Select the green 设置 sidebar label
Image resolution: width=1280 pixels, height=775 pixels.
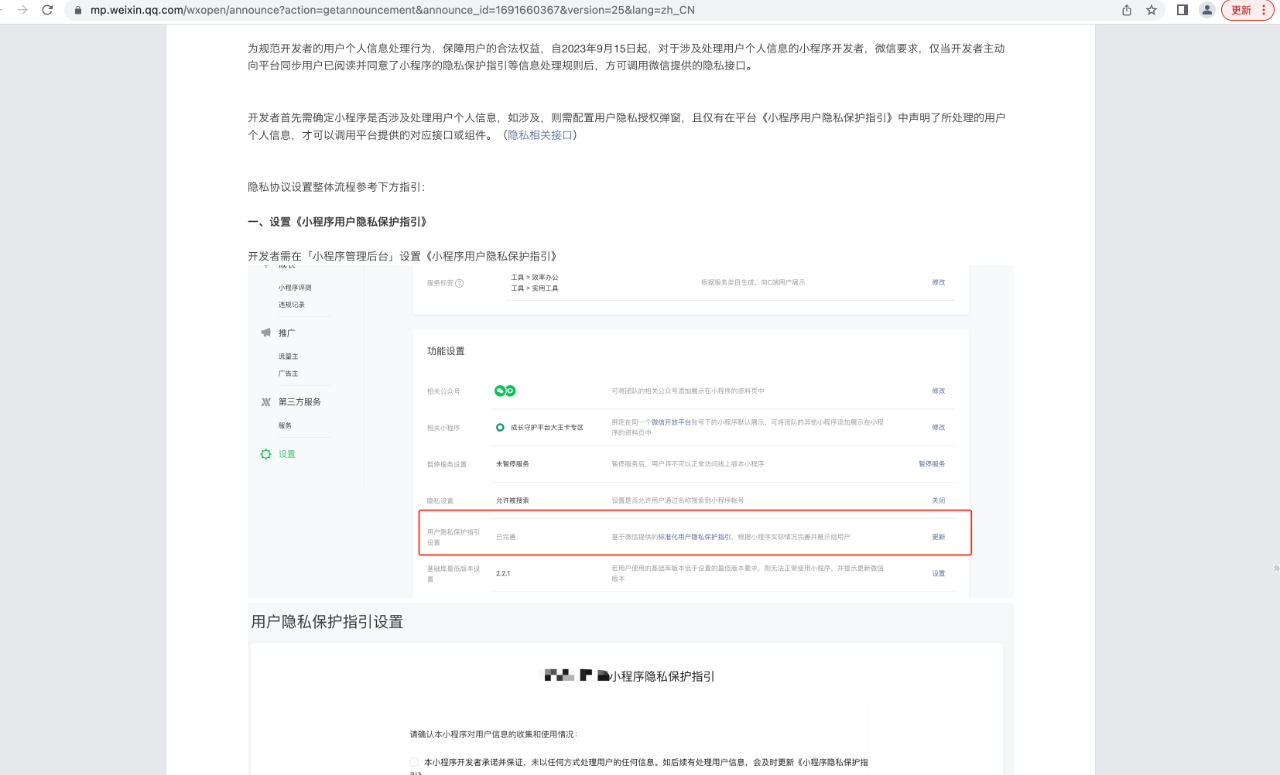click(287, 454)
